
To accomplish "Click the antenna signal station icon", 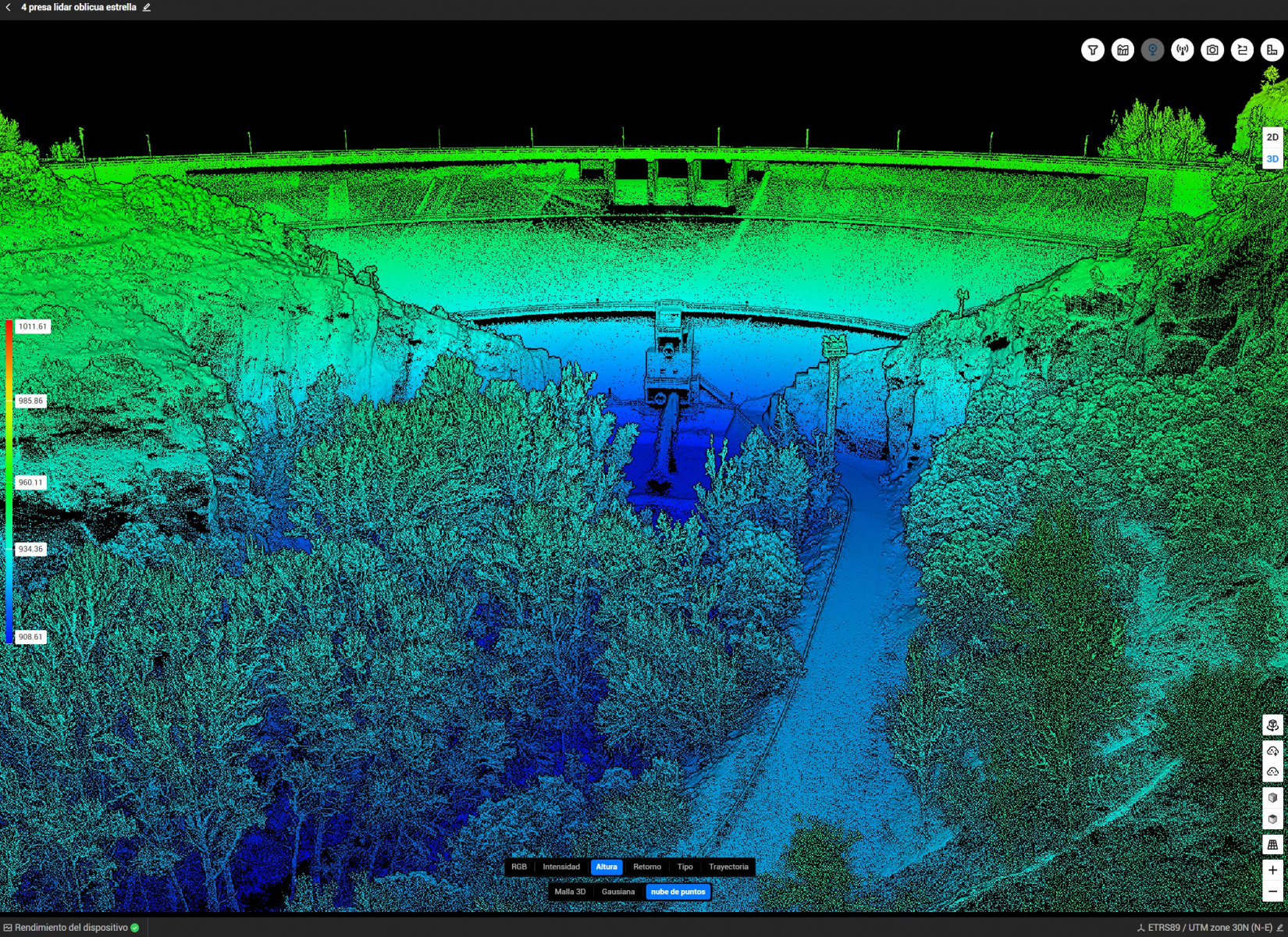I will pos(1183,50).
